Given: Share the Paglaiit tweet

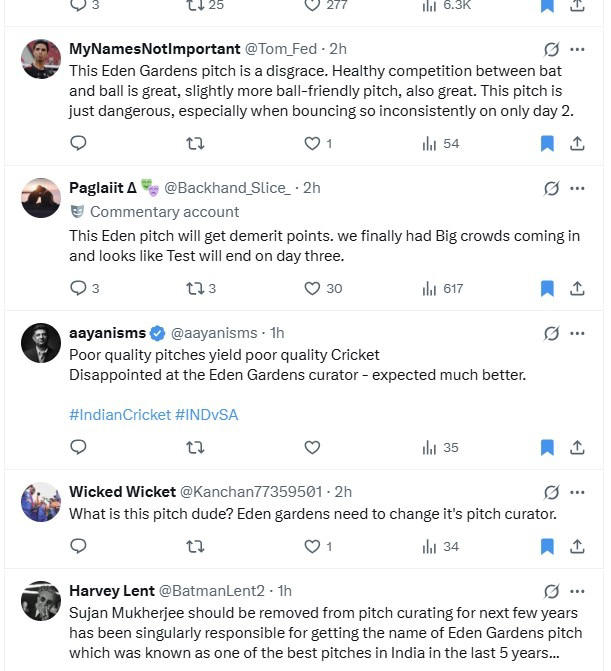Looking at the screenshot, I should point(577,288).
